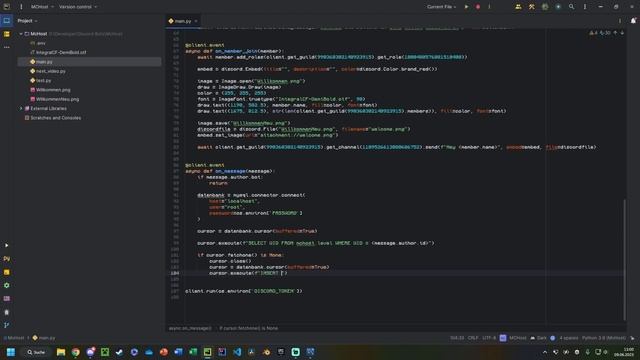
Task: Open the Python Packages tool window
Action: coord(7,259)
